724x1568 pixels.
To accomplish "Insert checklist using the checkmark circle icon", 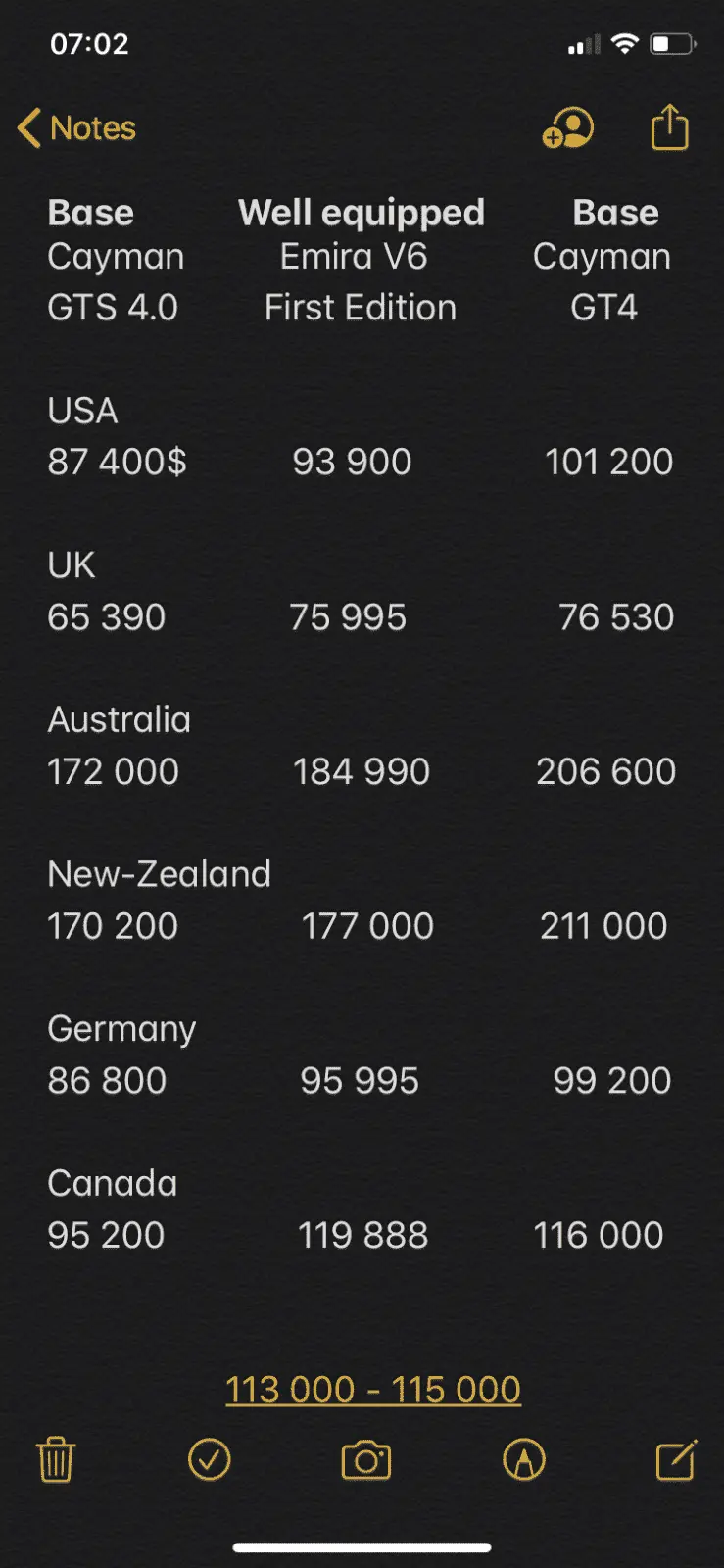I will (209, 1459).
